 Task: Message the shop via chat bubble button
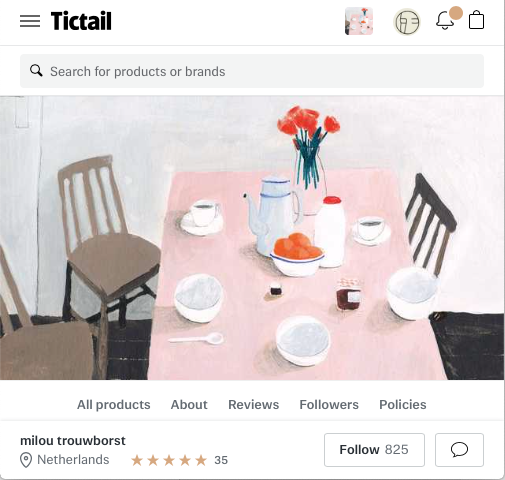pos(459,450)
